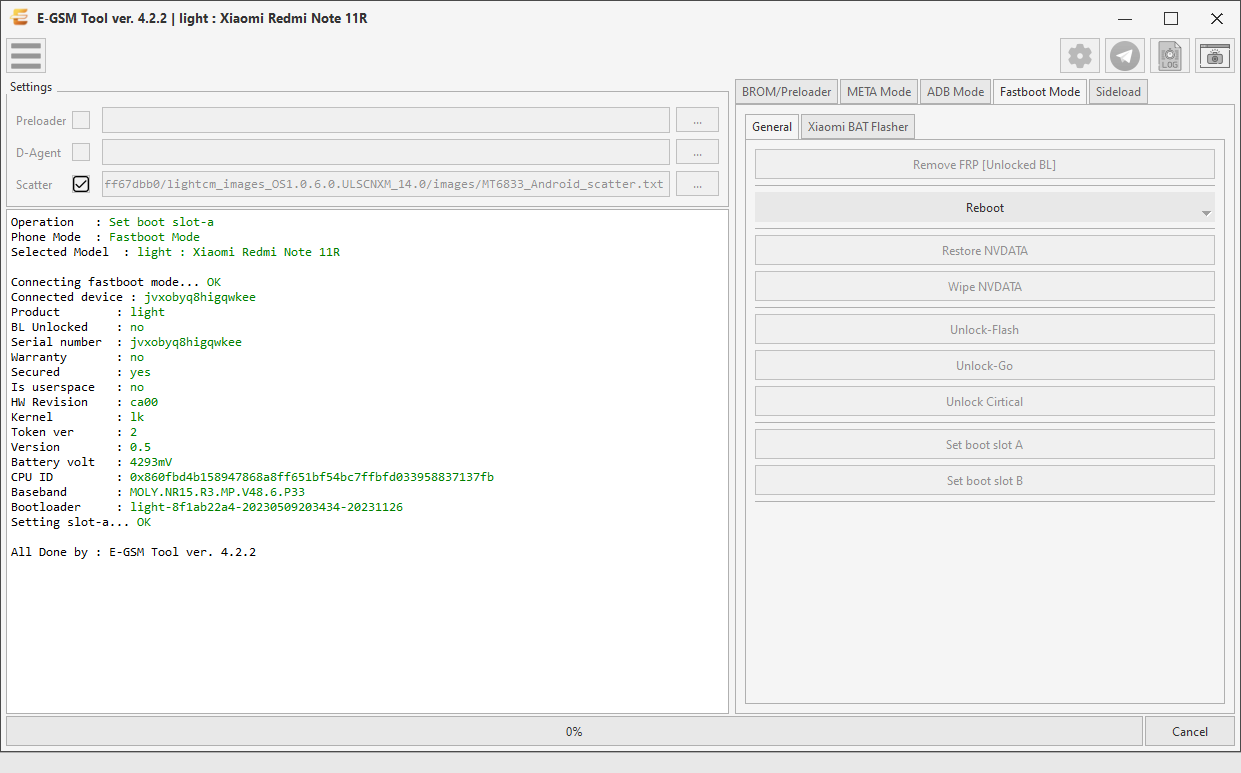1241x773 pixels.
Task: Click the Preloader path field
Action: (x=385, y=120)
